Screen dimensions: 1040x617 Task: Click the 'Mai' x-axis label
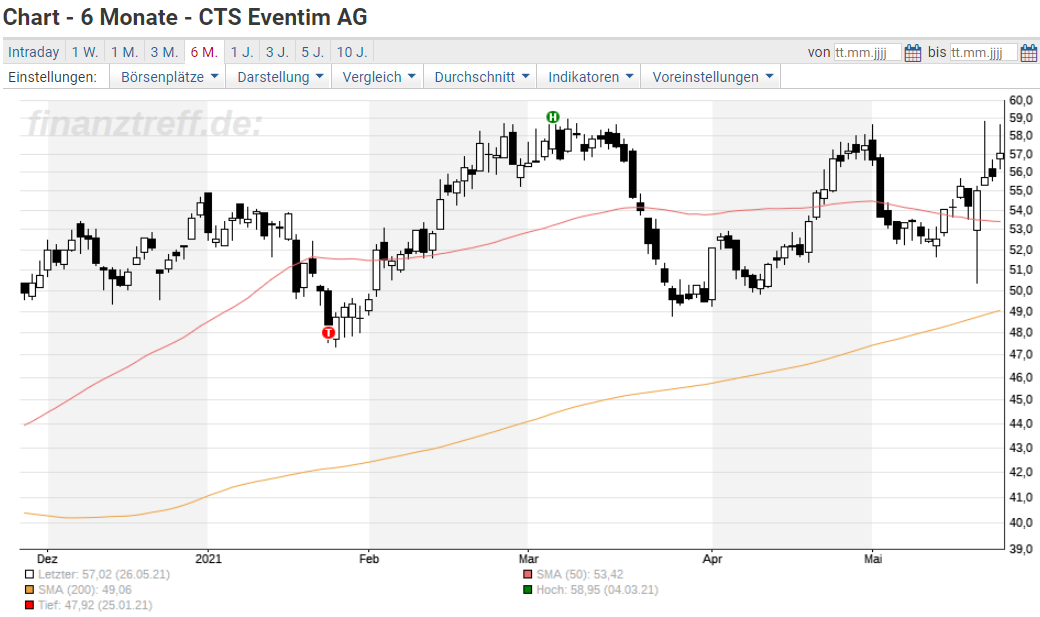[873, 559]
